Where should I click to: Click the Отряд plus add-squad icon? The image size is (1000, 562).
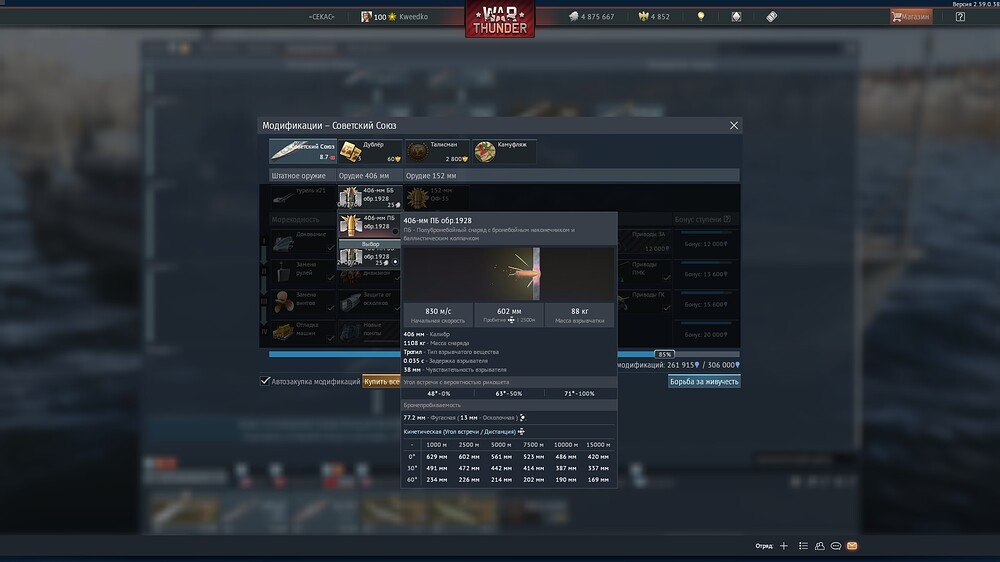click(x=784, y=546)
